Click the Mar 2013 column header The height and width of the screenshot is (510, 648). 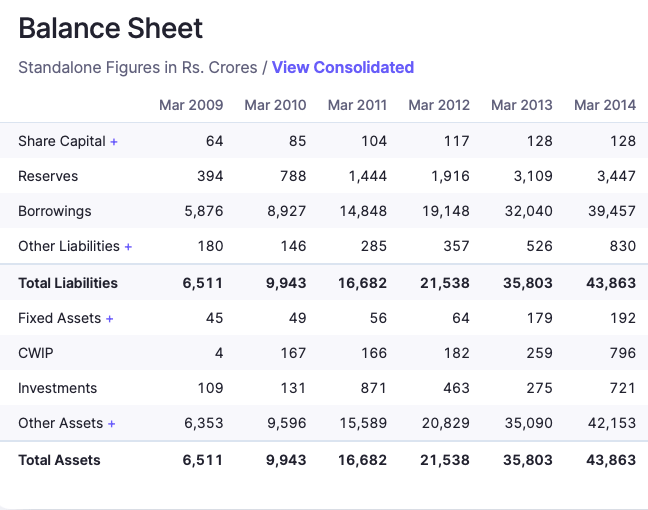coord(521,105)
